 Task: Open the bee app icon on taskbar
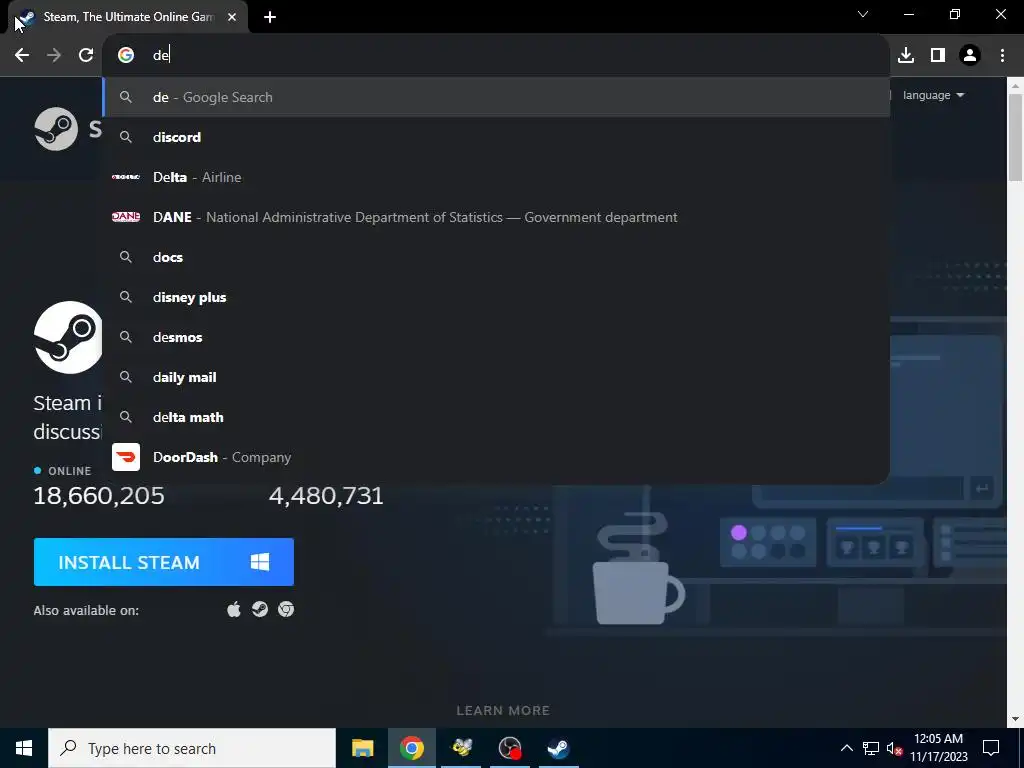coord(461,748)
